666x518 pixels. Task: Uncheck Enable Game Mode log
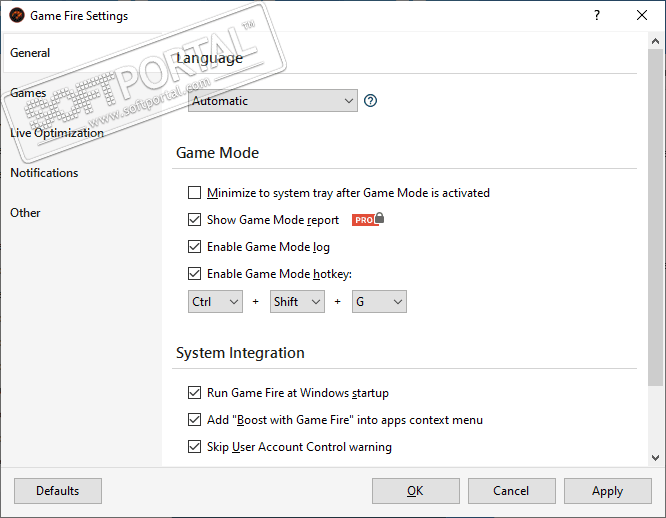click(195, 247)
